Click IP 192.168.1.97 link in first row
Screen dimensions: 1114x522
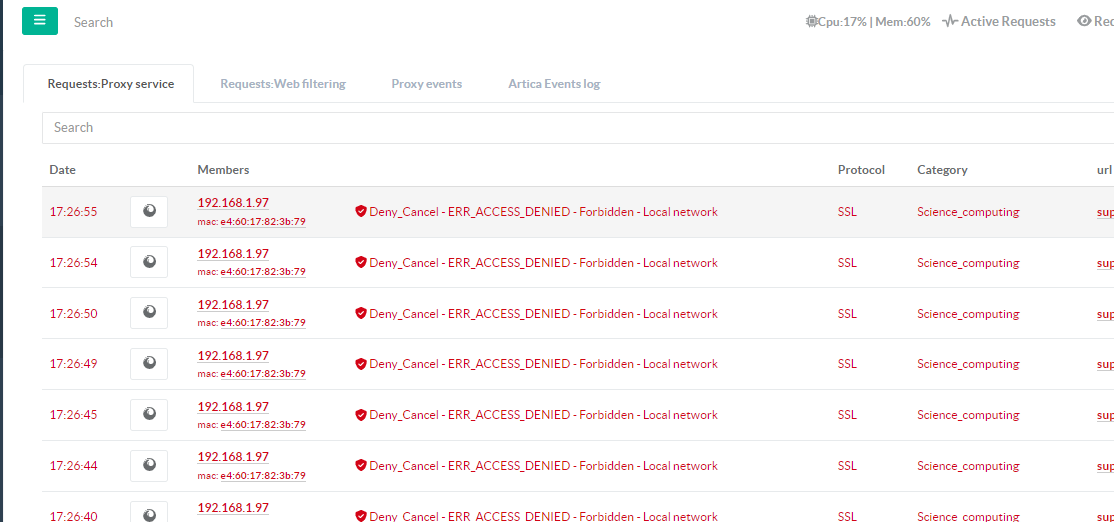[x=233, y=203]
